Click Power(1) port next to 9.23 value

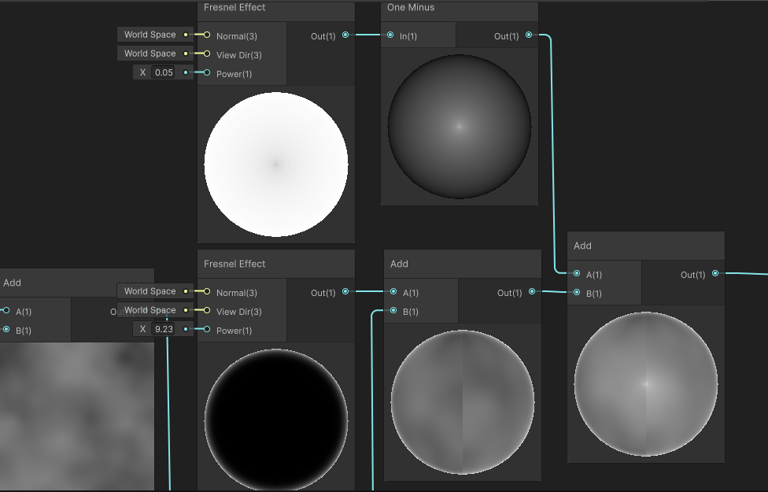(x=207, y=329)
